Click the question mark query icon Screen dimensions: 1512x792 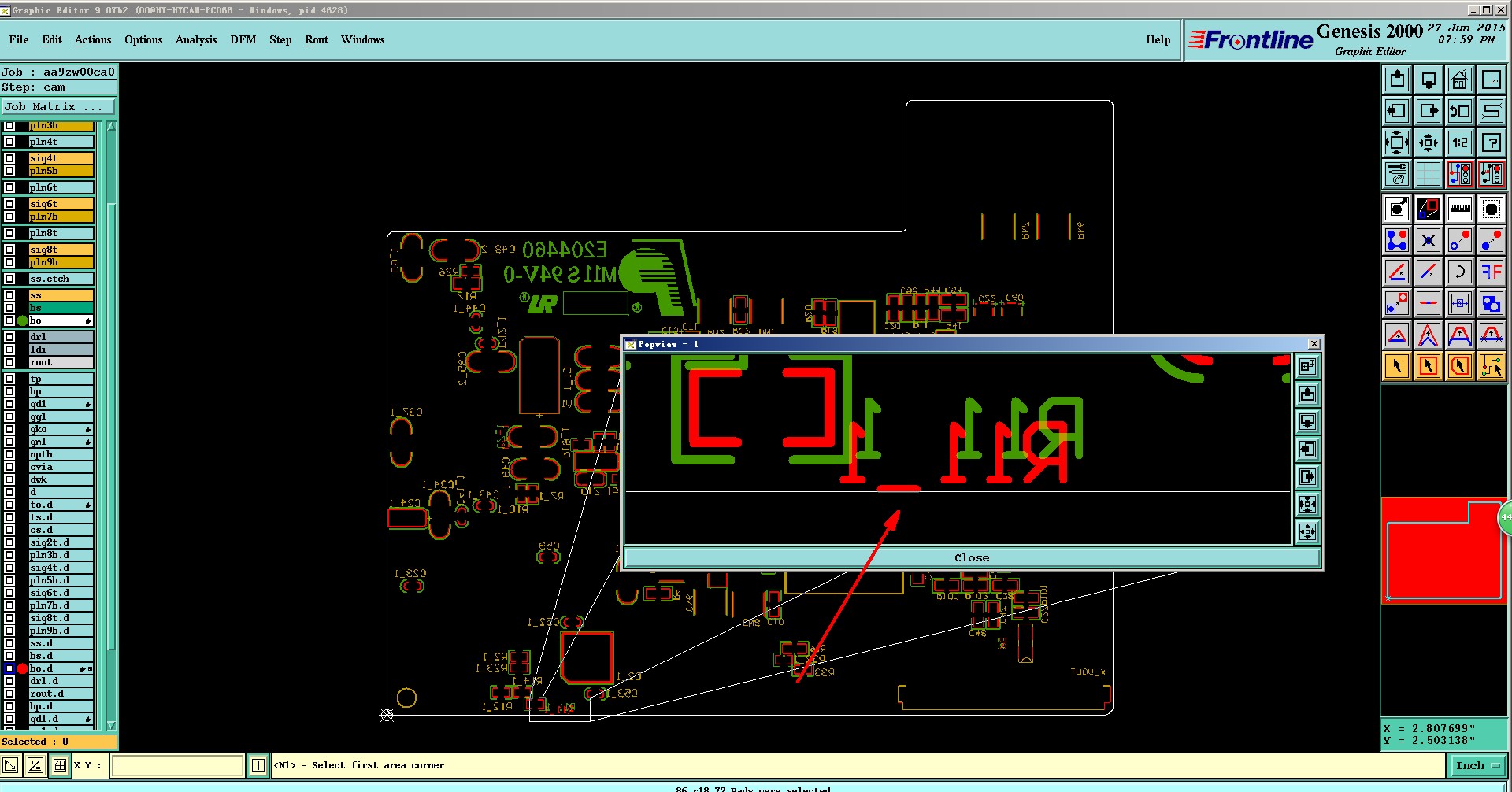1492,142
